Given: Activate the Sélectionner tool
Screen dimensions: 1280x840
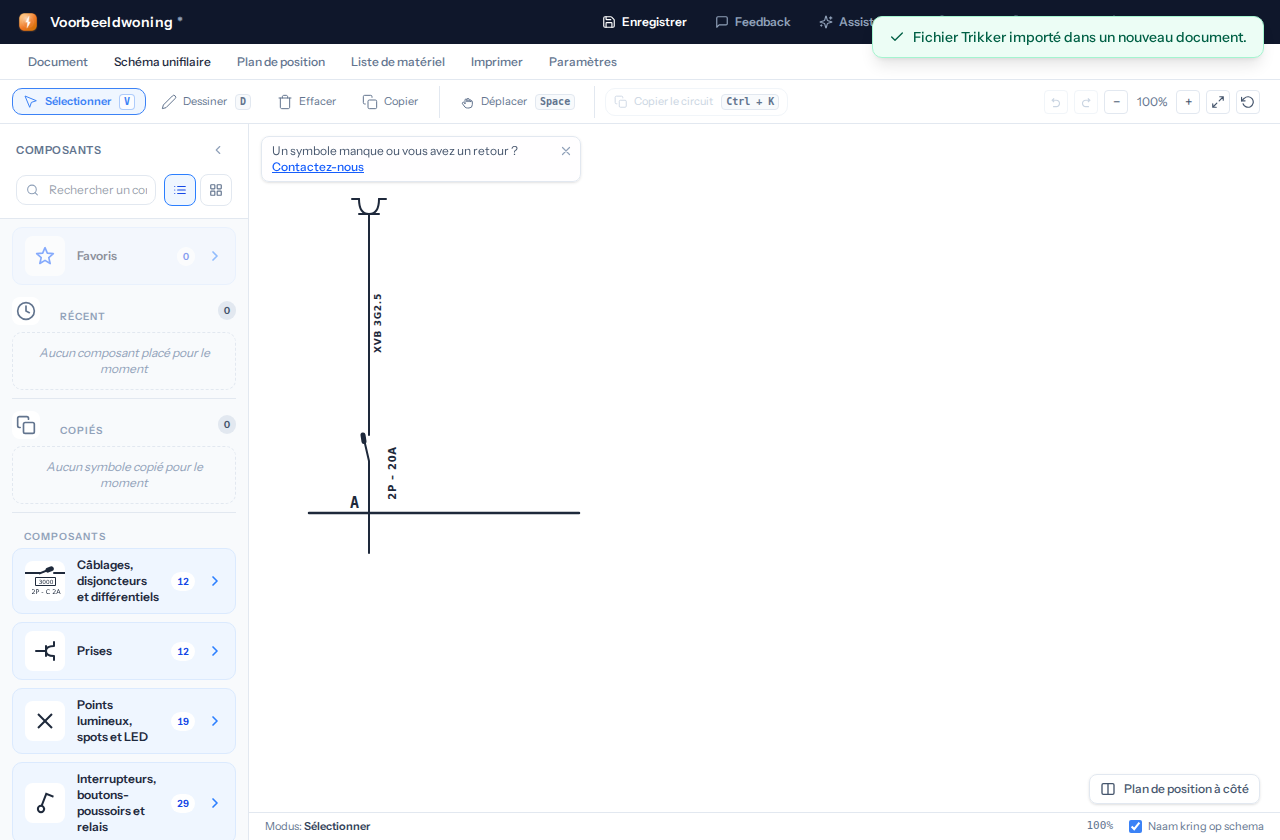Looking at the screenshot, I should 79,102.
